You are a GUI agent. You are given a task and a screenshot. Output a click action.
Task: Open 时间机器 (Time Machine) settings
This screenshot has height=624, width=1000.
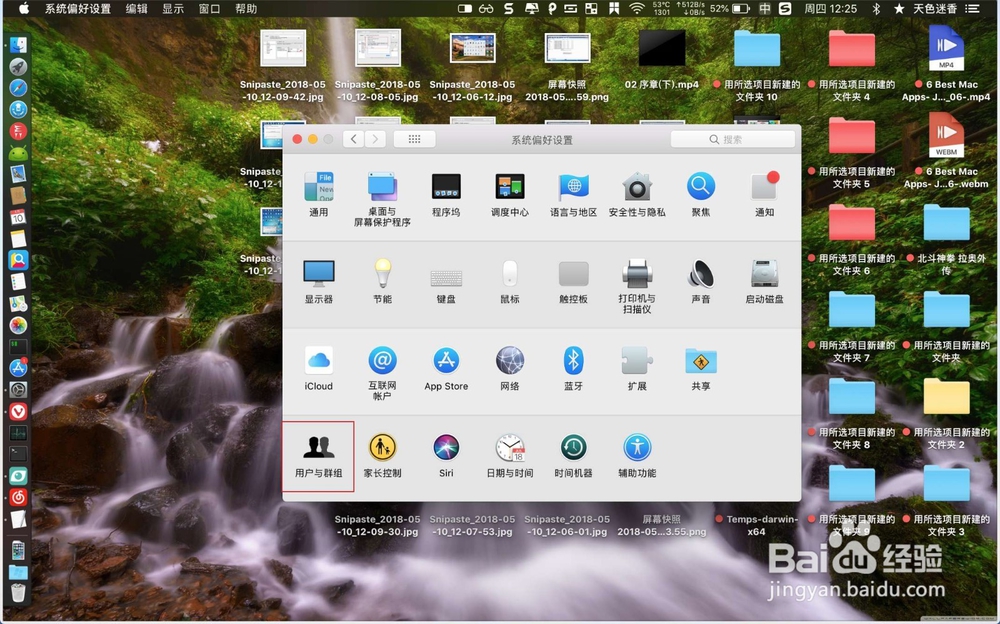[573, 452]
